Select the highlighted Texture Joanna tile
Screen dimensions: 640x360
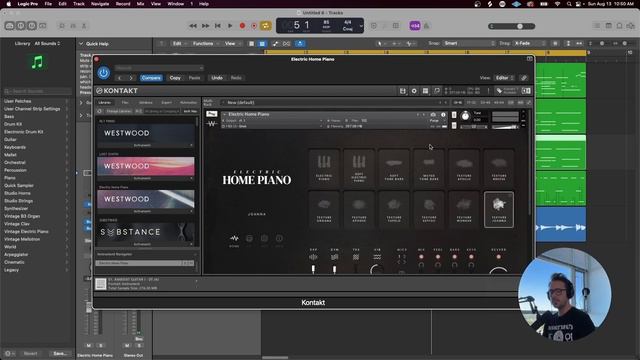[499, 209]
